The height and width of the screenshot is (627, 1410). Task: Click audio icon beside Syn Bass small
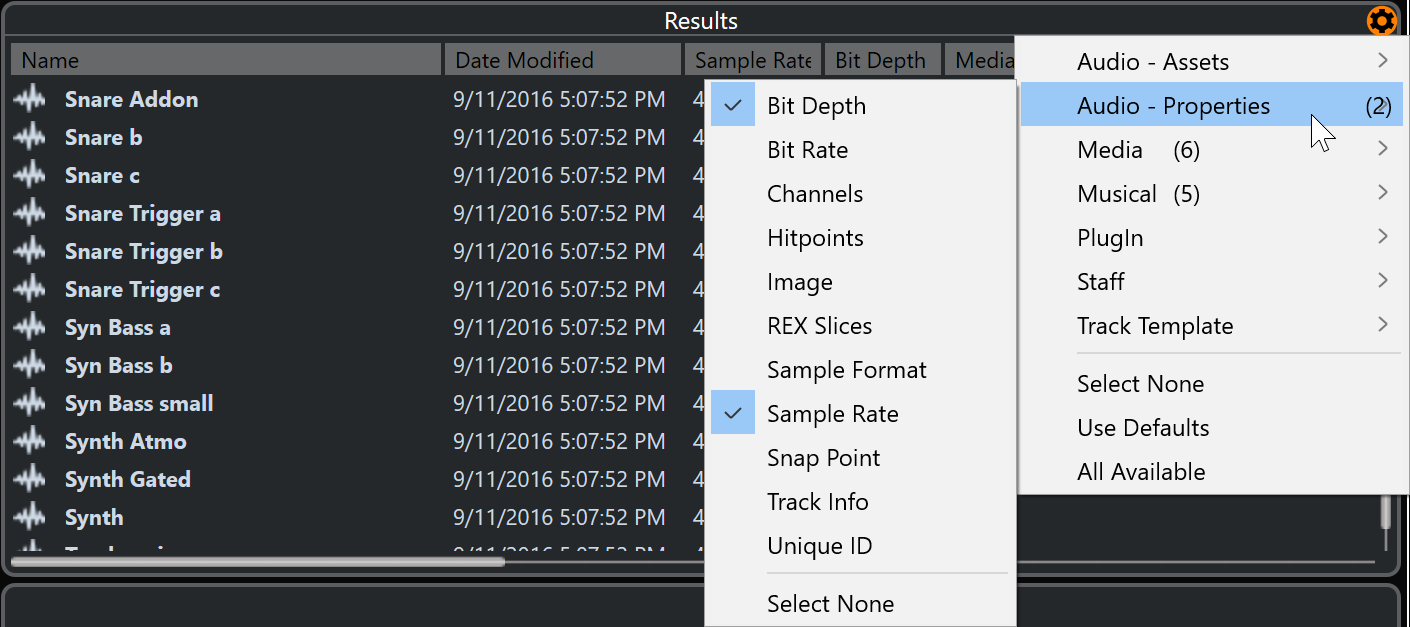pos(31,403)
